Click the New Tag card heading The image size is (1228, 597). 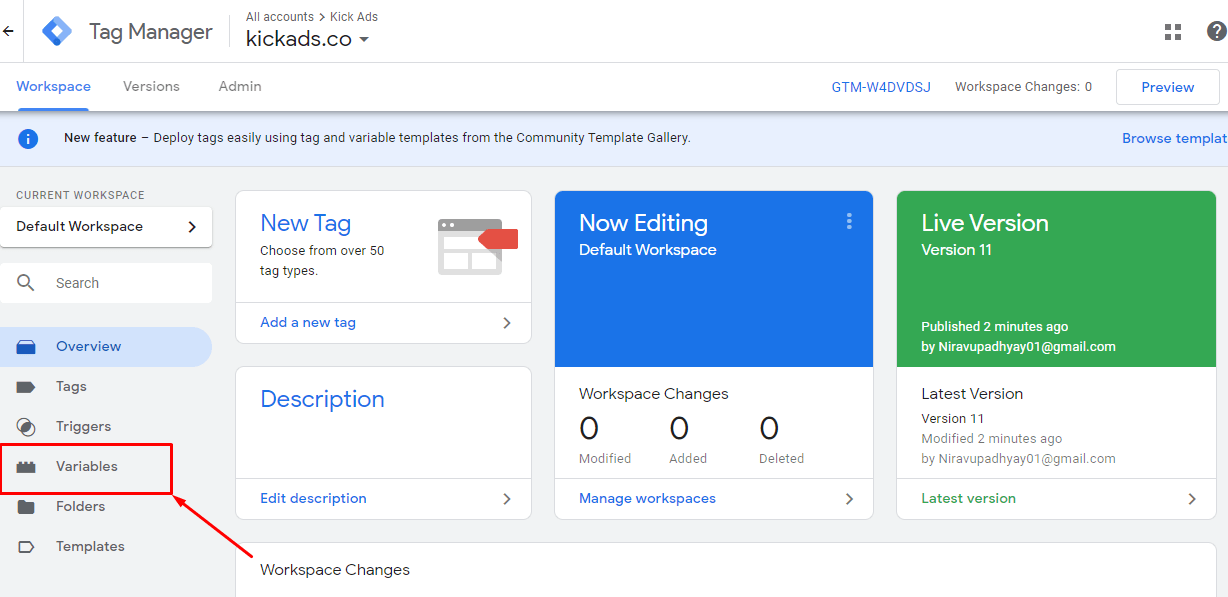[x=305, y=224]
